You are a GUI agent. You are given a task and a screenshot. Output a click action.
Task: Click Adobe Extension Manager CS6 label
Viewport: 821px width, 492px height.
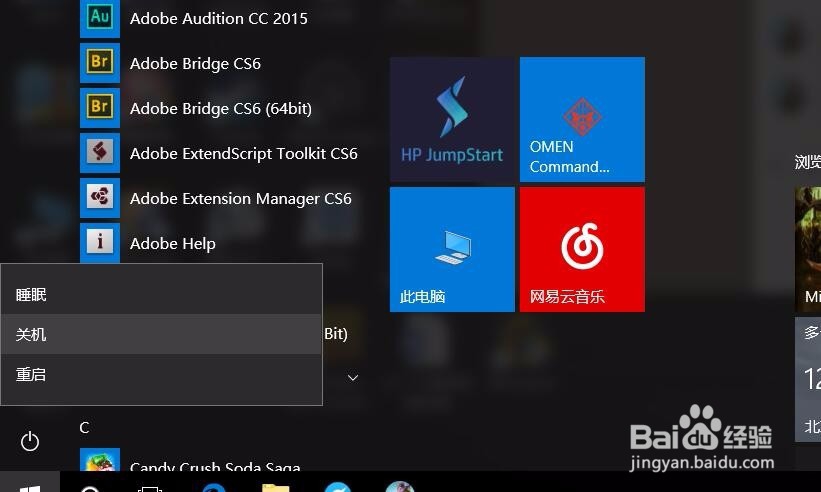click(241, 199)
